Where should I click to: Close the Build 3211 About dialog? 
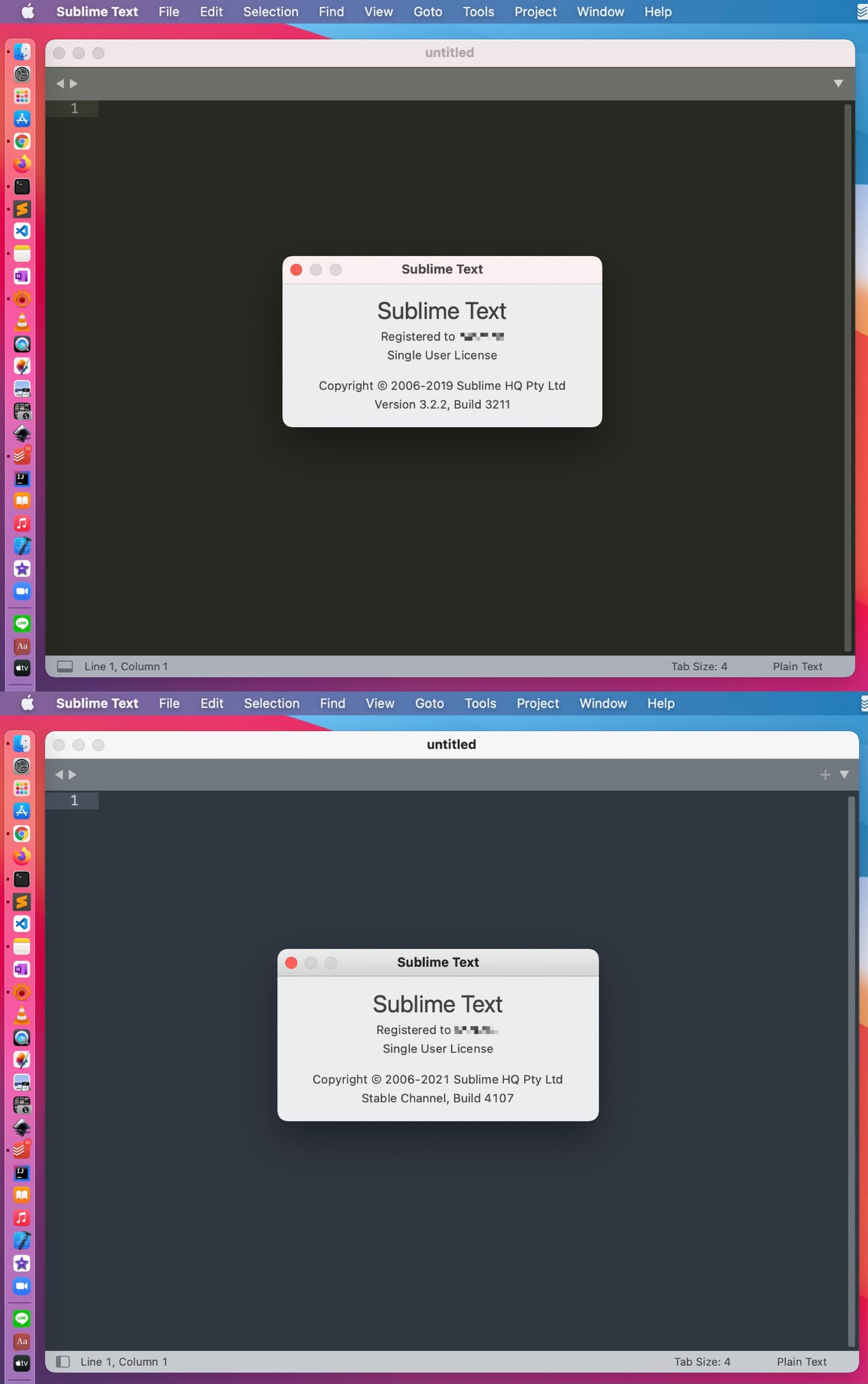pos(296,270)
